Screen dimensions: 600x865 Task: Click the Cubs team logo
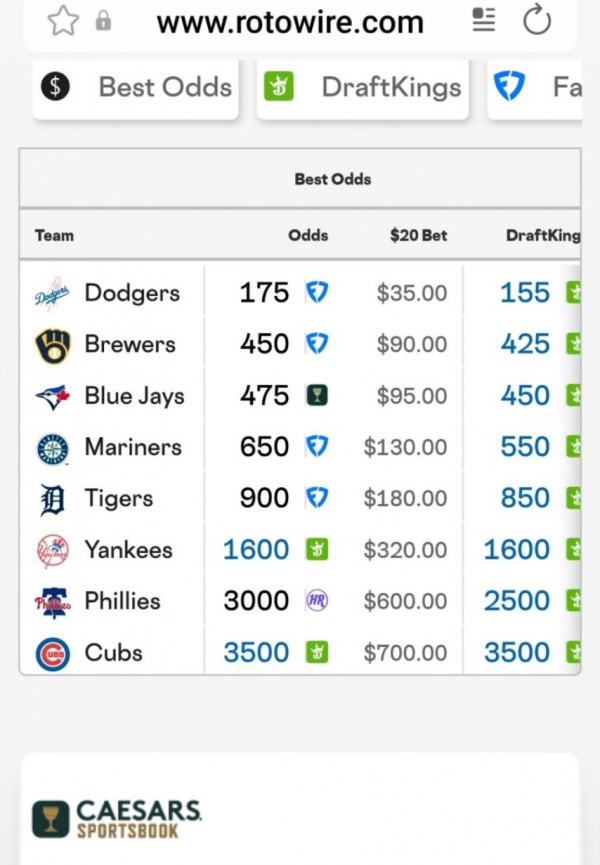[x=52, y=653]
